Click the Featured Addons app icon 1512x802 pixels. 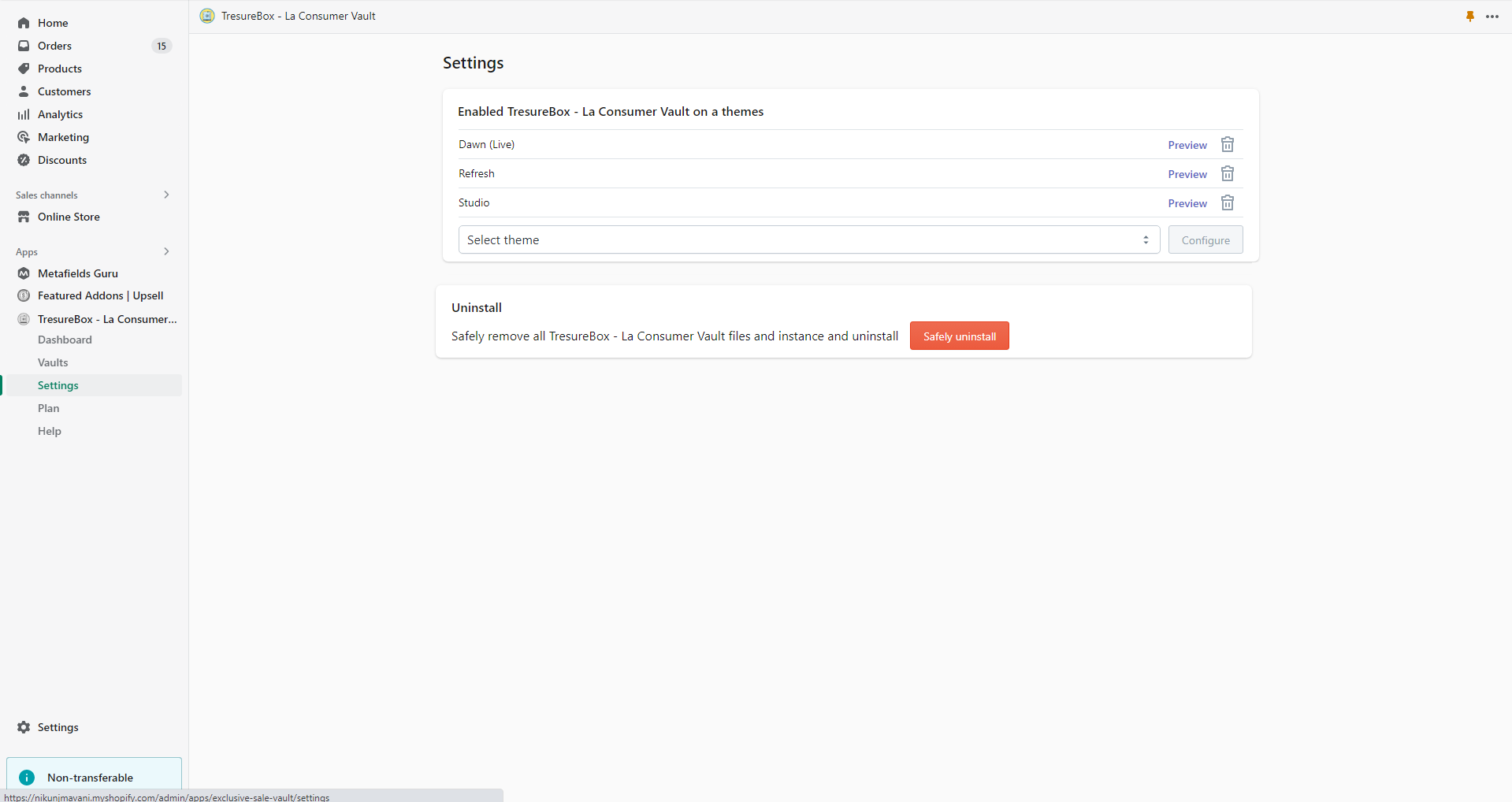click(x=24, y=295)
